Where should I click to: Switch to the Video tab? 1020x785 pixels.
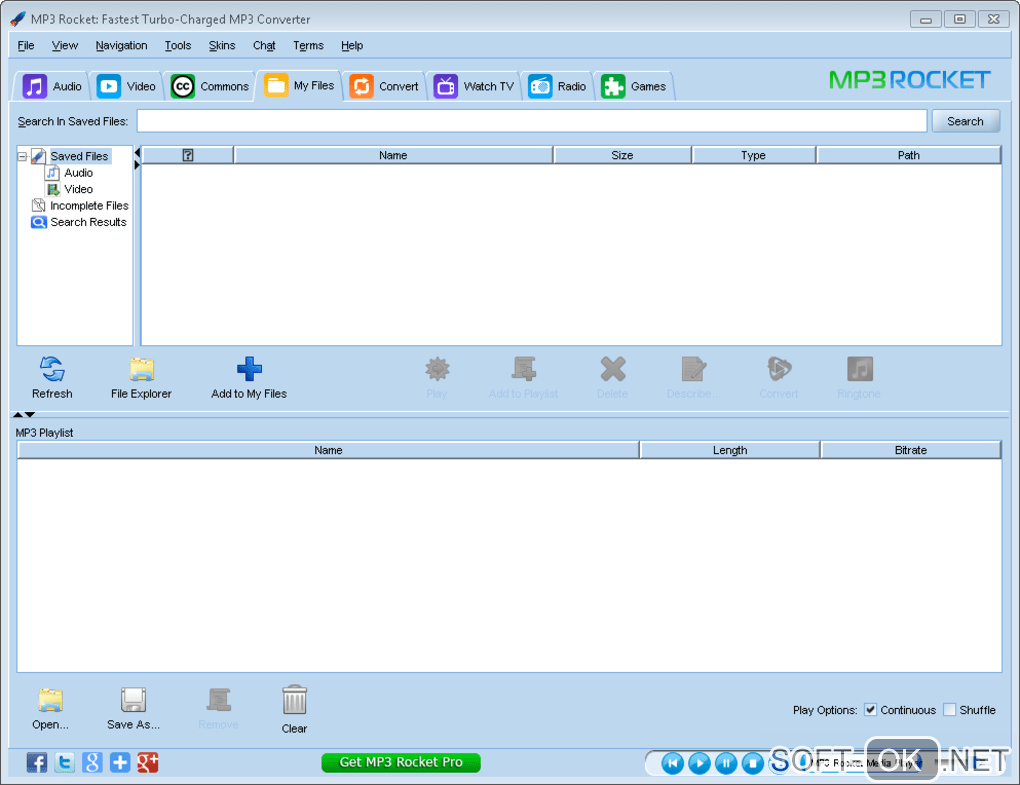(x=126, y=86)
